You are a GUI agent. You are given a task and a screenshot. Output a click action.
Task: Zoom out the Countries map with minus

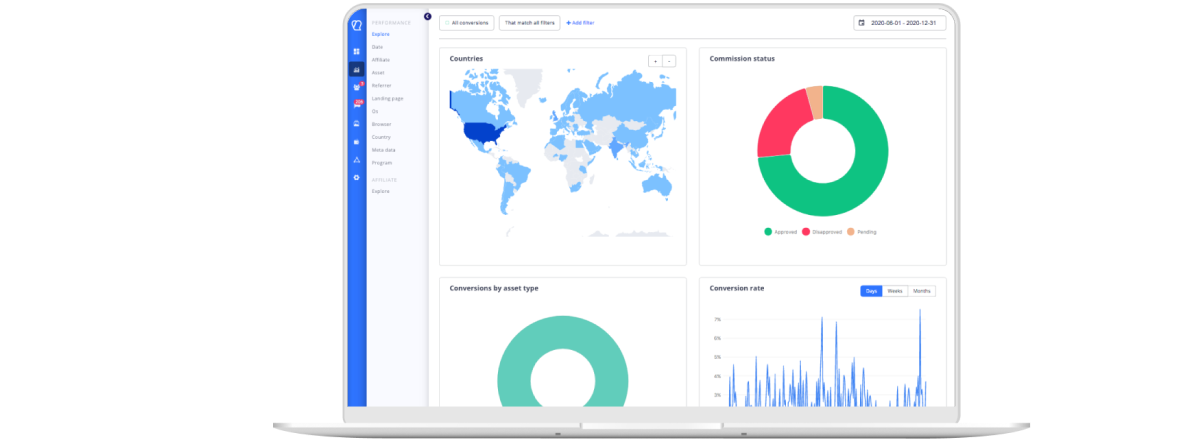669,61
